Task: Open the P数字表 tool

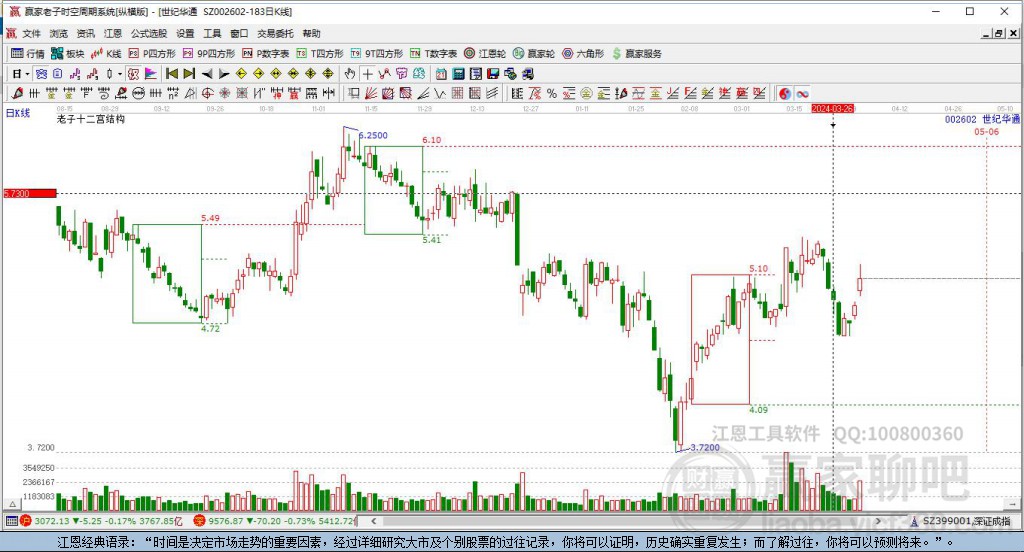Action: tap(265, 54)
